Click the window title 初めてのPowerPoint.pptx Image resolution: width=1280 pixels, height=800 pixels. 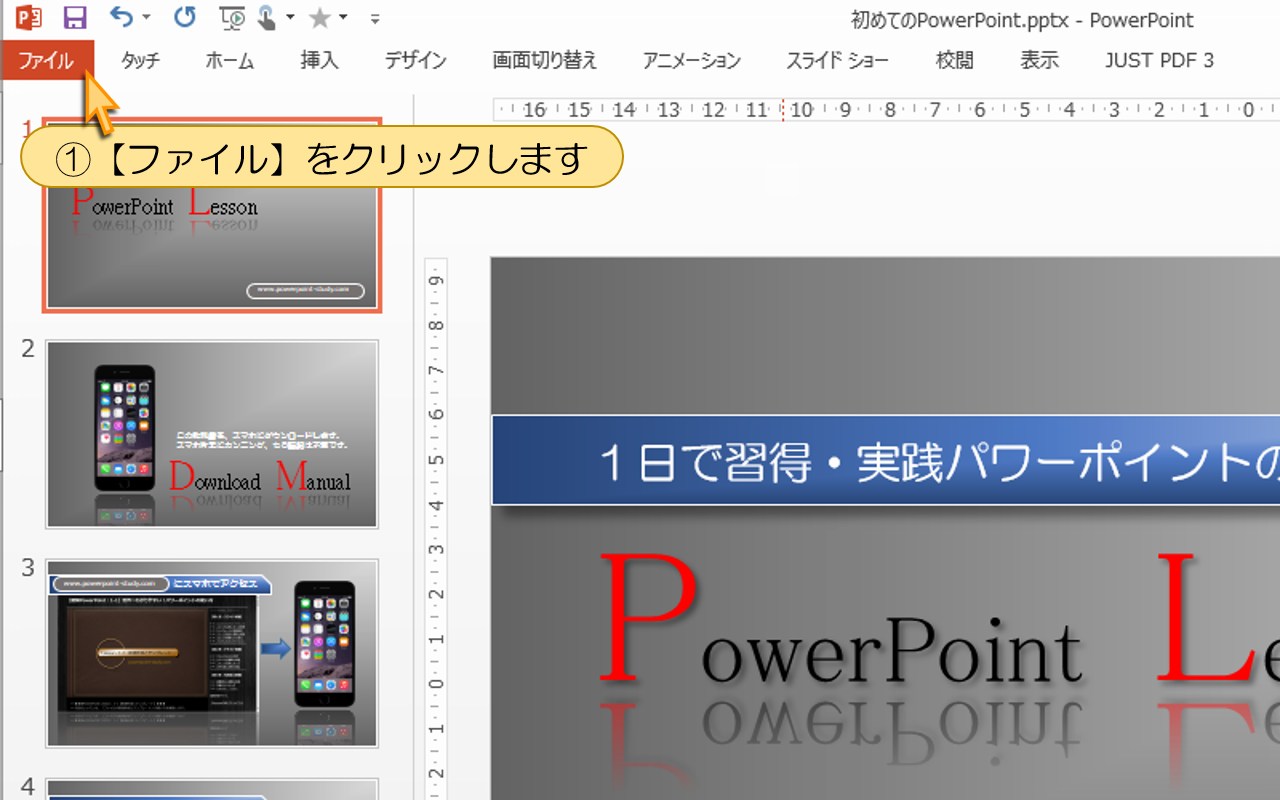[958, 20]
